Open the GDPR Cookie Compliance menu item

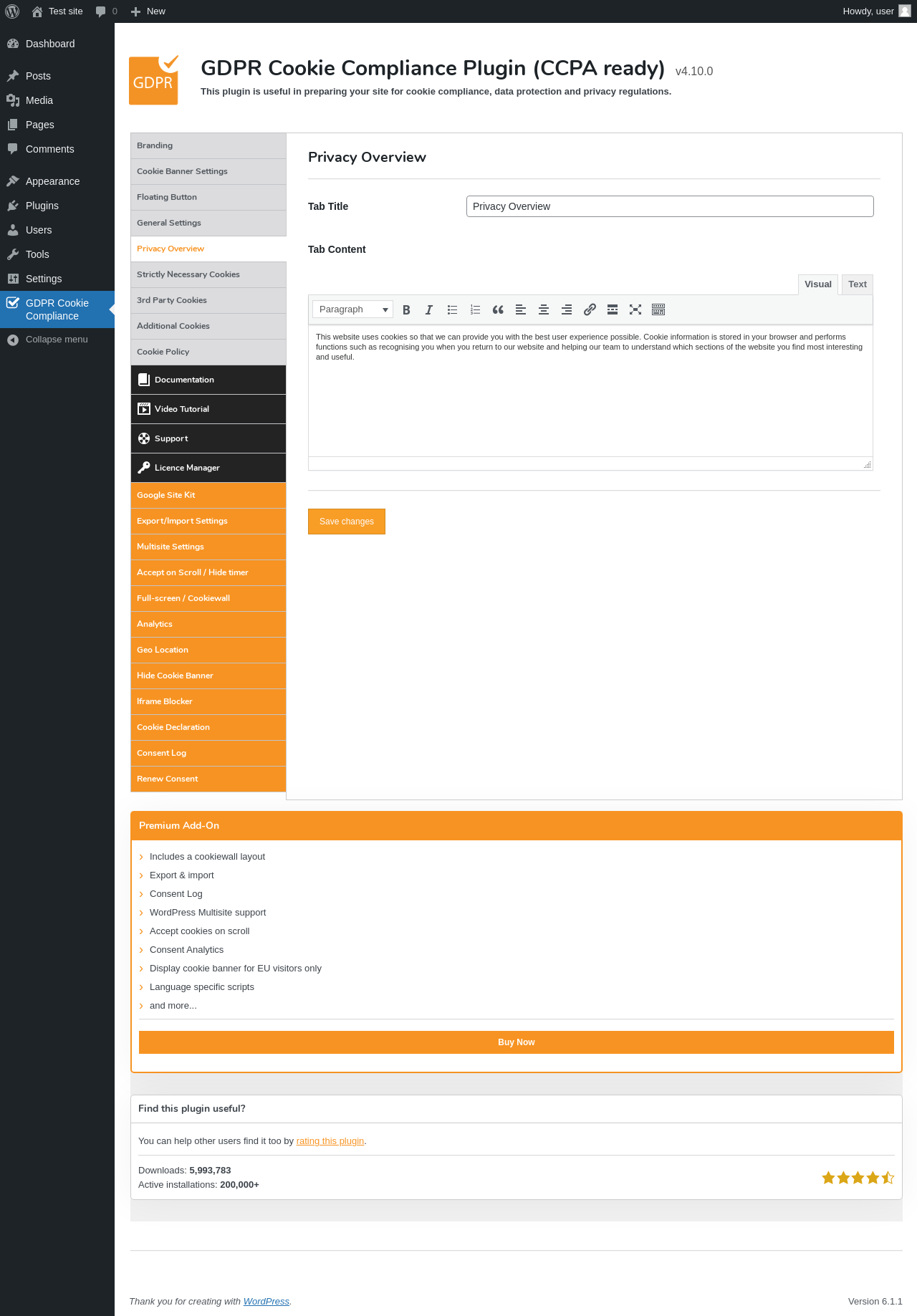coord(57,309)
